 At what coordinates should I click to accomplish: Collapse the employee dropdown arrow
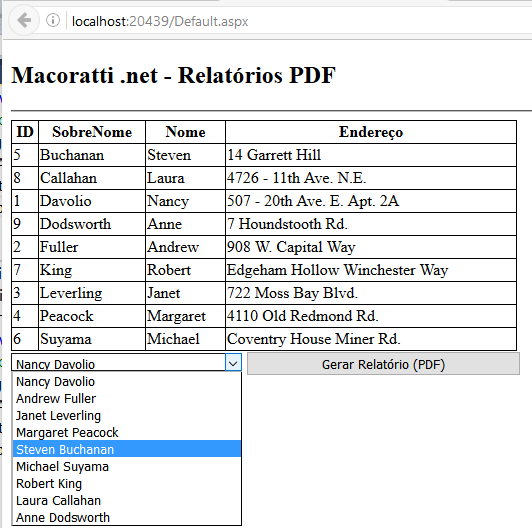233,363
